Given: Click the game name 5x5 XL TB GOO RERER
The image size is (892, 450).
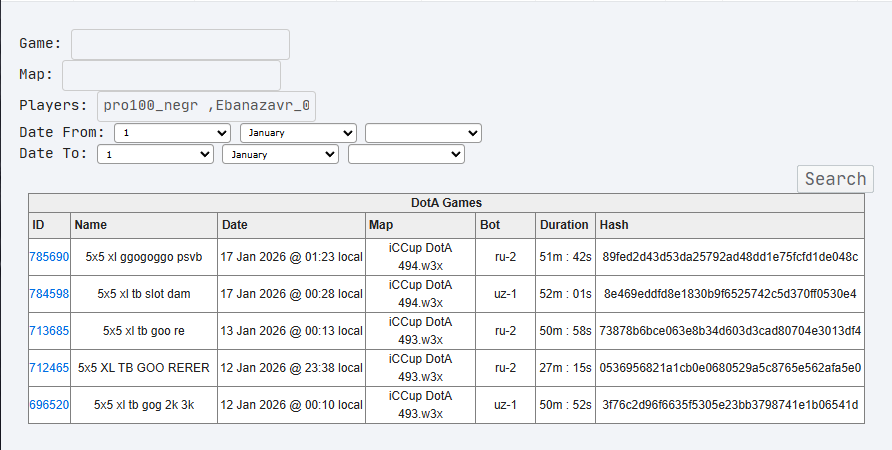Looking at the screenshot, I should click(x=144, y=368).
